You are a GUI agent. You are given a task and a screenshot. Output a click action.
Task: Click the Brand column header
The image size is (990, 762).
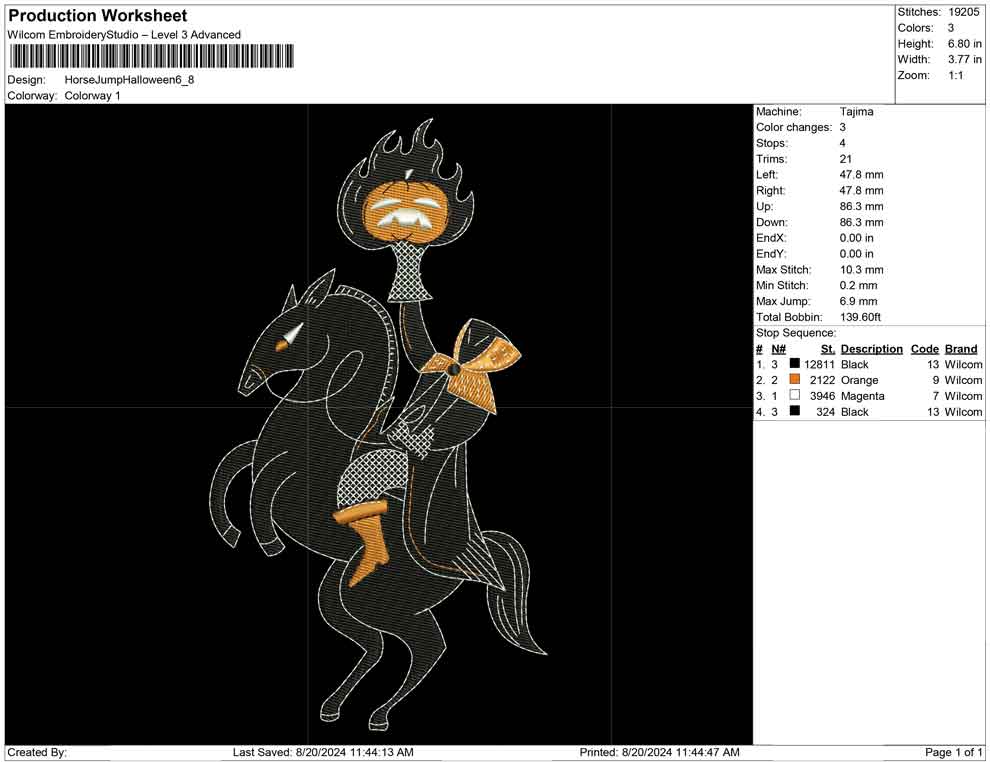[x=960, y=349]
